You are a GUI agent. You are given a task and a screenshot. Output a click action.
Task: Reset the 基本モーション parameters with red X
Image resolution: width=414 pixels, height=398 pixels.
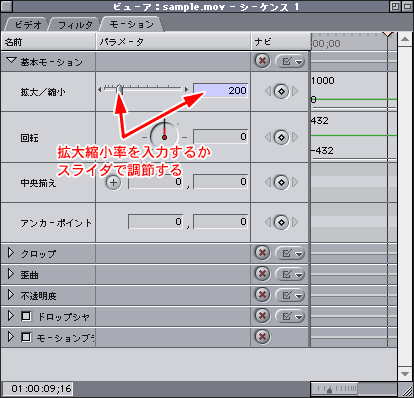click(262, 61)
